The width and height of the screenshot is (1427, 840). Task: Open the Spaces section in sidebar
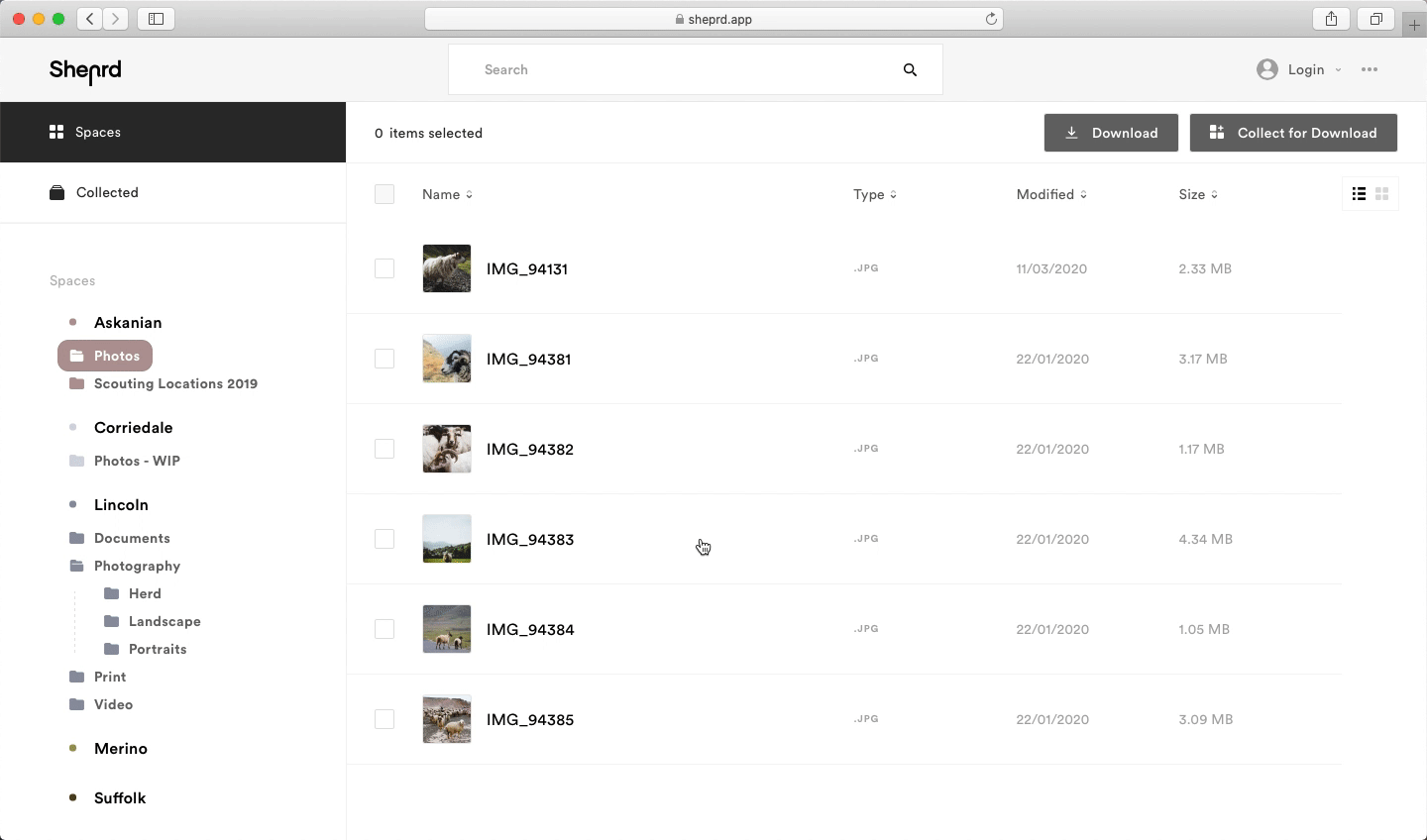point(97,132)
